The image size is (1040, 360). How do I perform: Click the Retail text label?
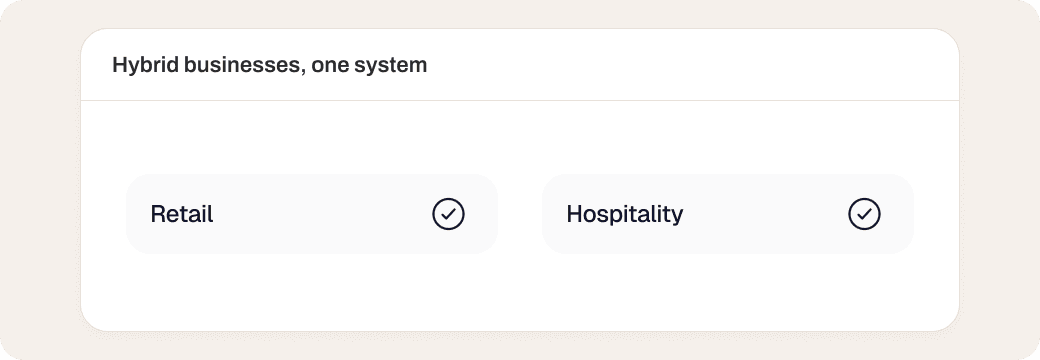pyautogui.click(x=182, y=214)
